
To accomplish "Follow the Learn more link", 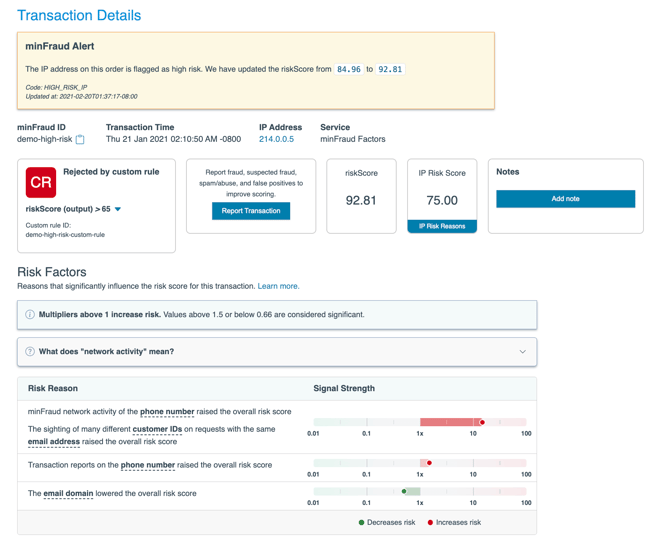I will point(278,286).
